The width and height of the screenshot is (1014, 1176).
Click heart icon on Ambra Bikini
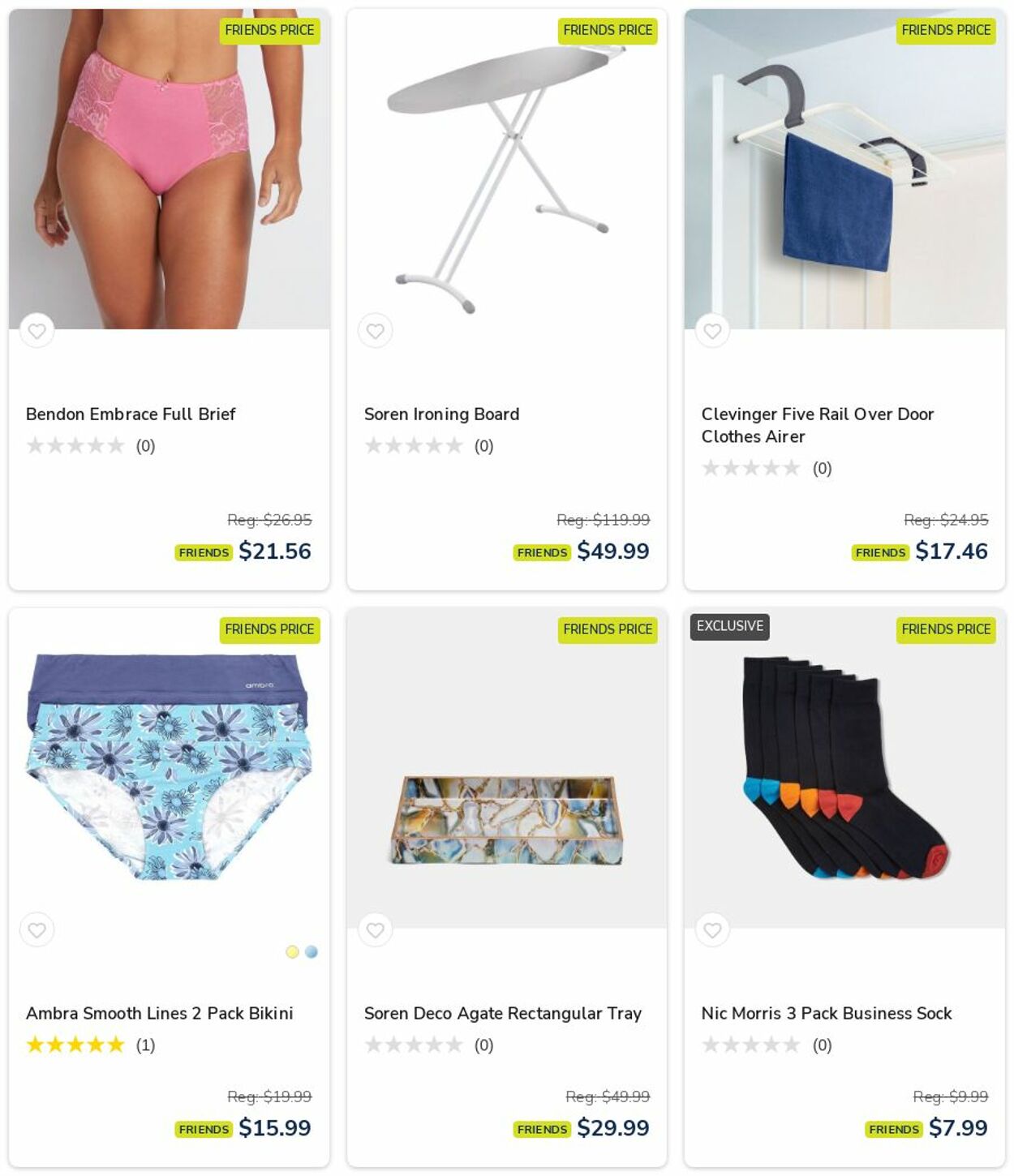point(37,930)
